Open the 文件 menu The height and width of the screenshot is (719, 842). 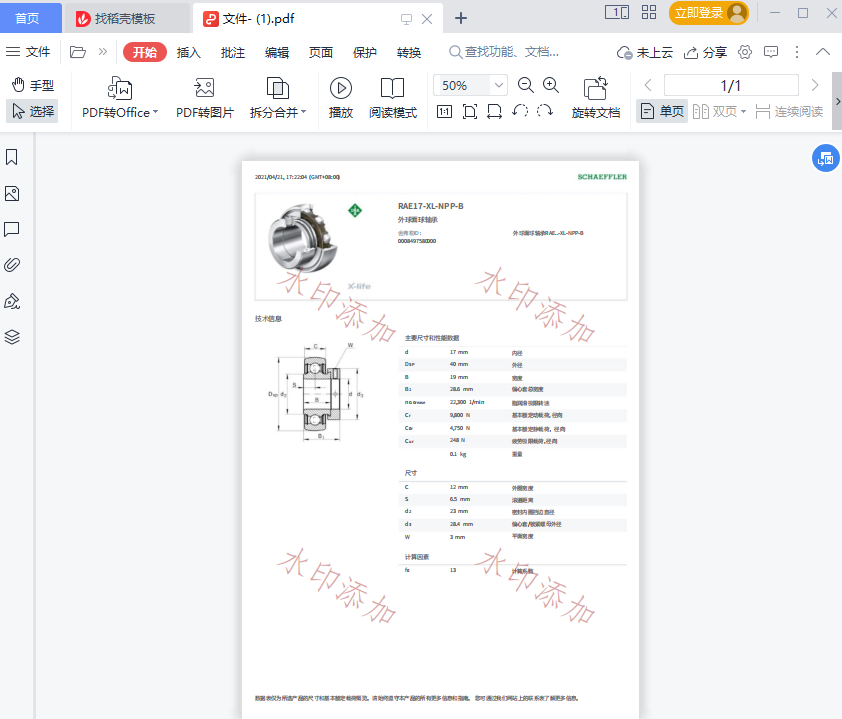(28, 52)
